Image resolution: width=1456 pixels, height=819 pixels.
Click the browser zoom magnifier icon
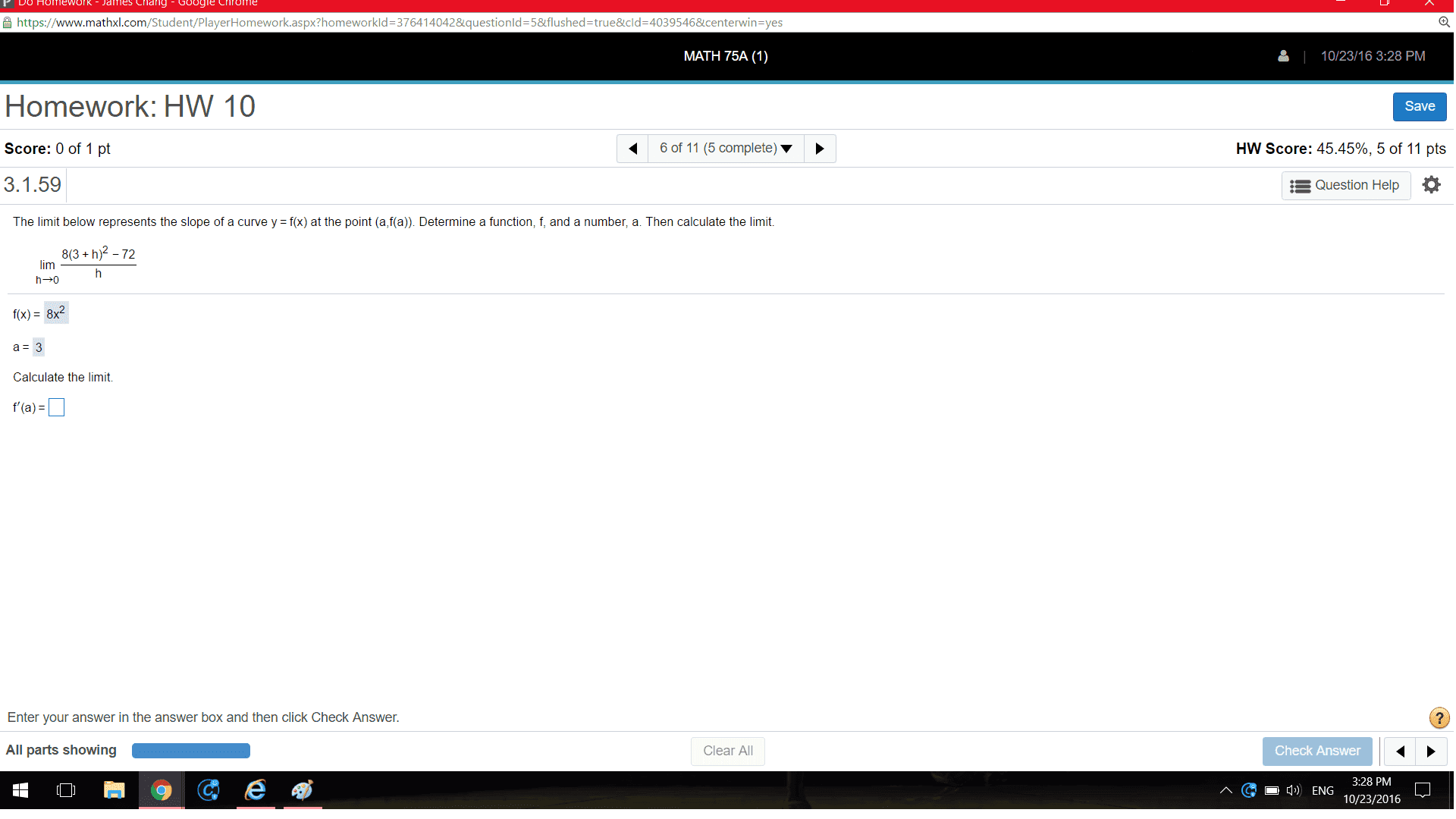tap(1444, 22)
